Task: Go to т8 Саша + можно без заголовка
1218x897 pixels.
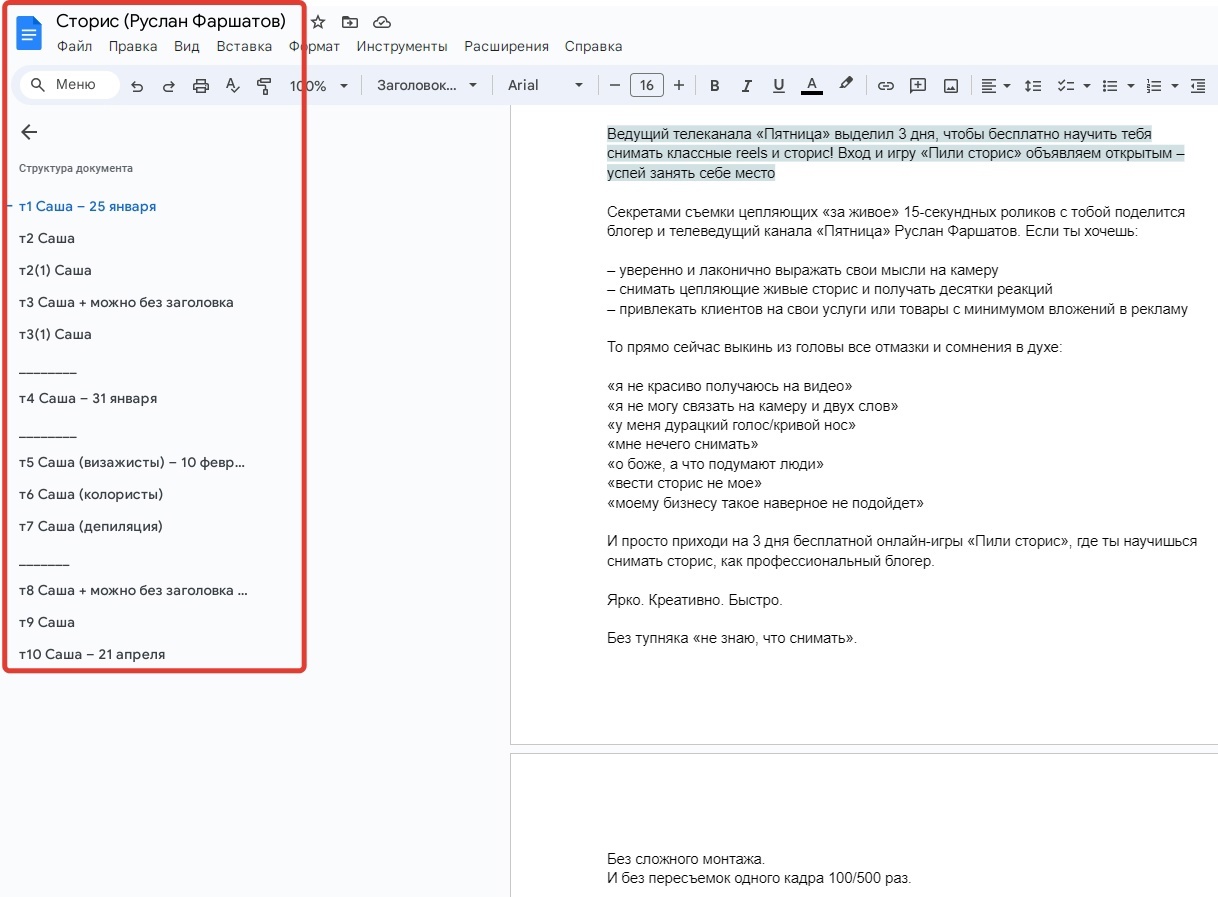Action: [x=133, y=590]
